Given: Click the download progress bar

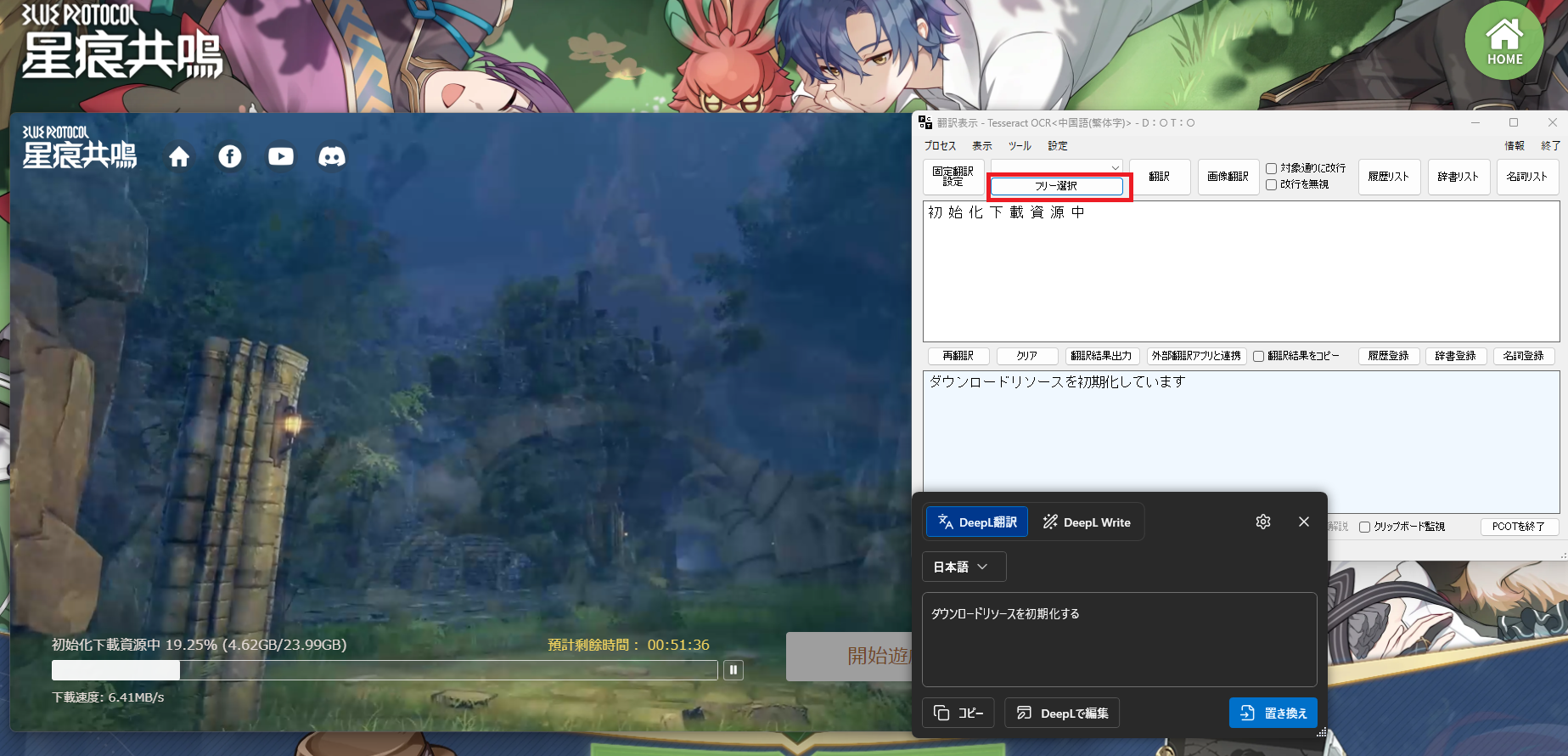Looking at the screenshot, I should (385, 670).
